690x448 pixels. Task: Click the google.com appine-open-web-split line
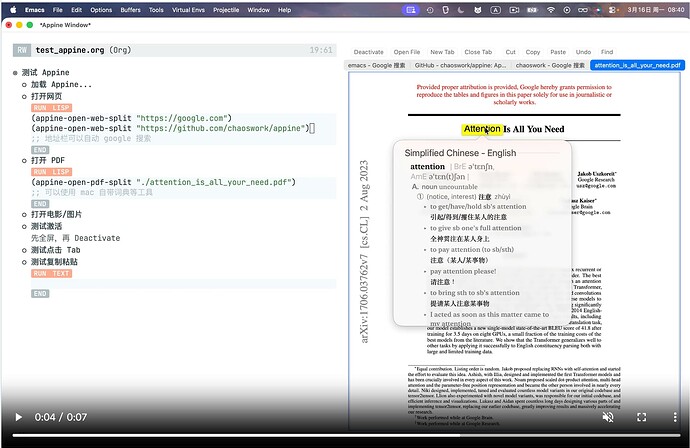pyautogui.click(x=131, y=118)
